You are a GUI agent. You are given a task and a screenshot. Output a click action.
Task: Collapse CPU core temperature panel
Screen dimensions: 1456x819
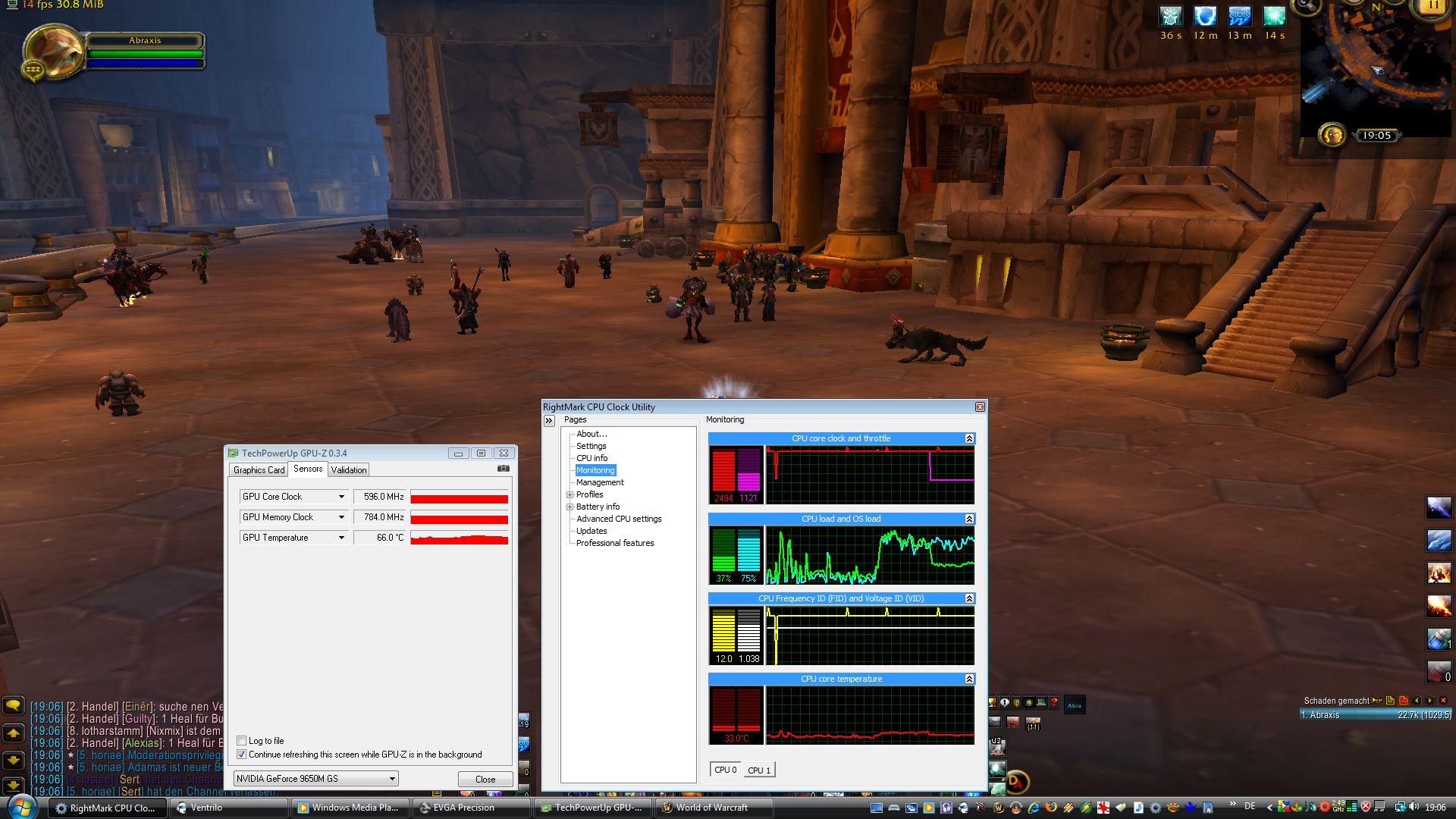pyautogui.click(x=969, y=679)
